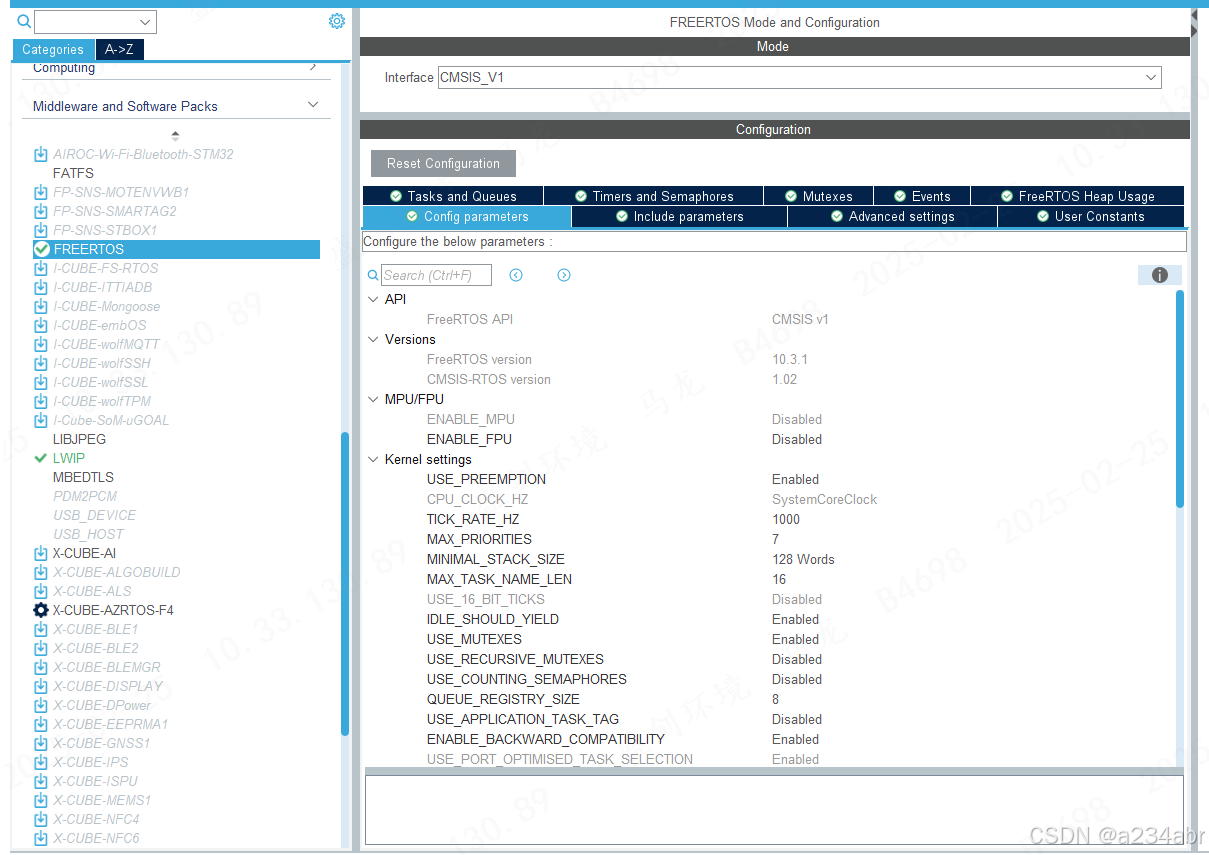
Task: Open the Tasks and Queues tab
Action: tap(453, 196)
